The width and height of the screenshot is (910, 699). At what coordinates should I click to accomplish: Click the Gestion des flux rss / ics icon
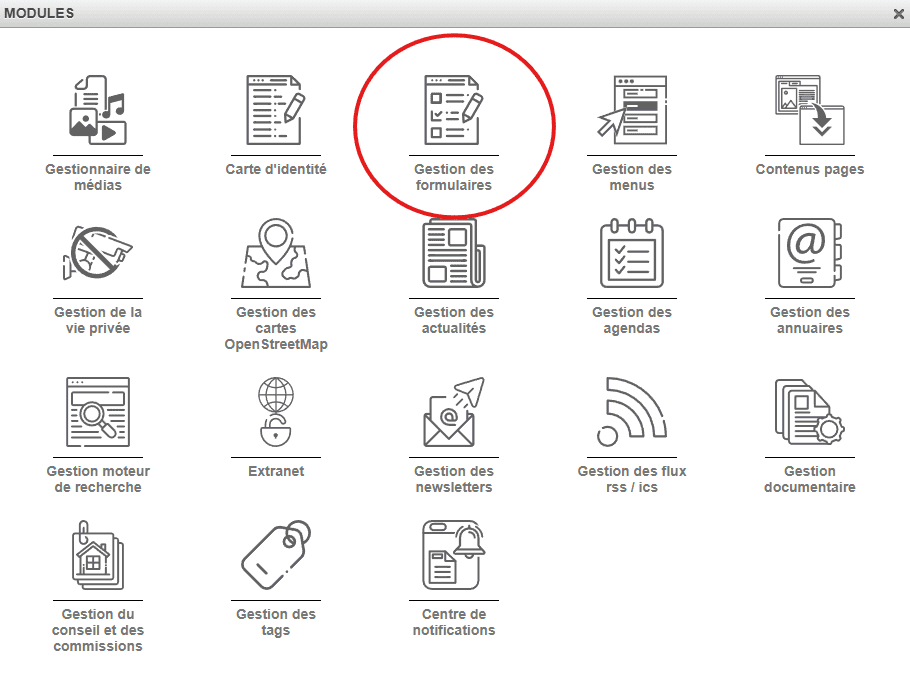coord(632,412)
